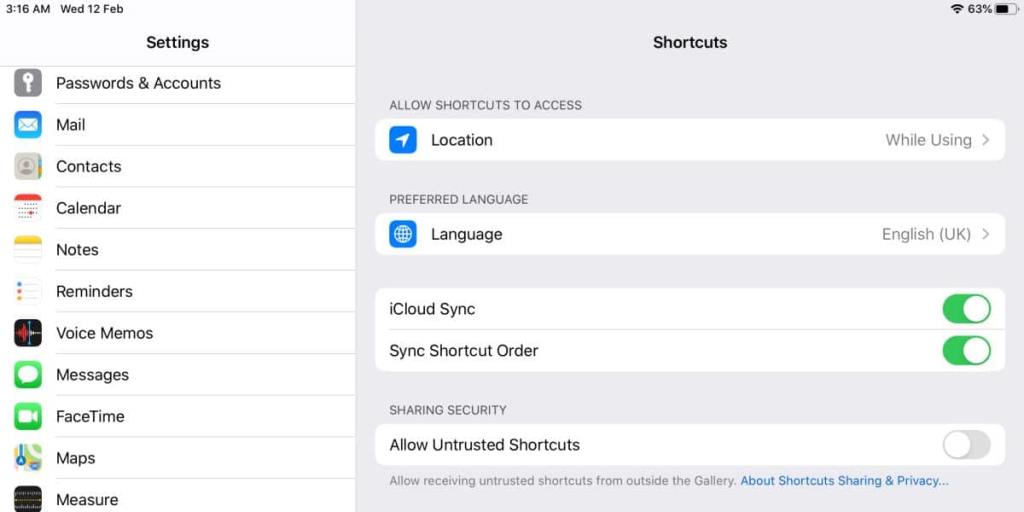Tap the battery indicator in status bar
The height and width of the screenshot is (512, 1024).
tap(1005, 9)
